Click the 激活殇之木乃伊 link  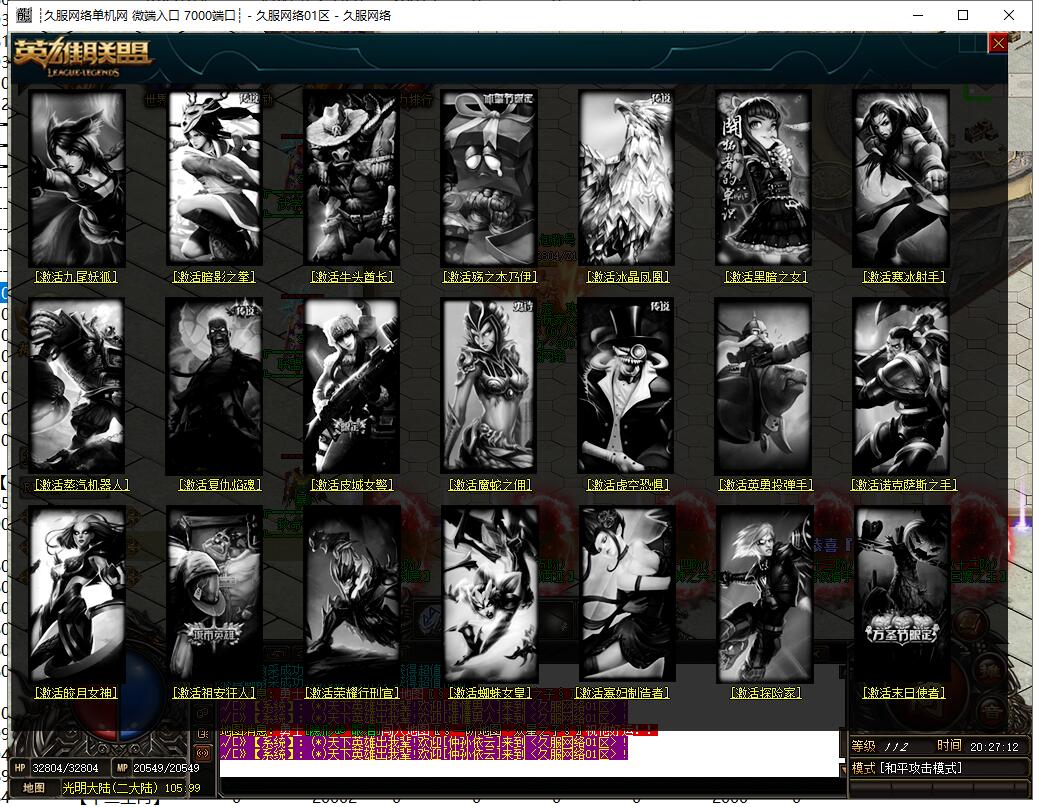click(x=490, y=277)
